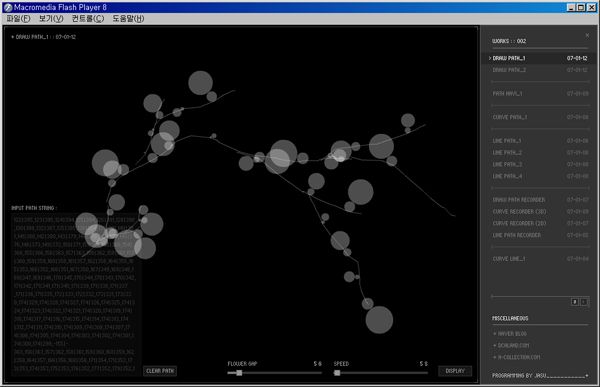Select the second page button under works list
The height and width of the screenshot is (387, 600).
(584, 302)
